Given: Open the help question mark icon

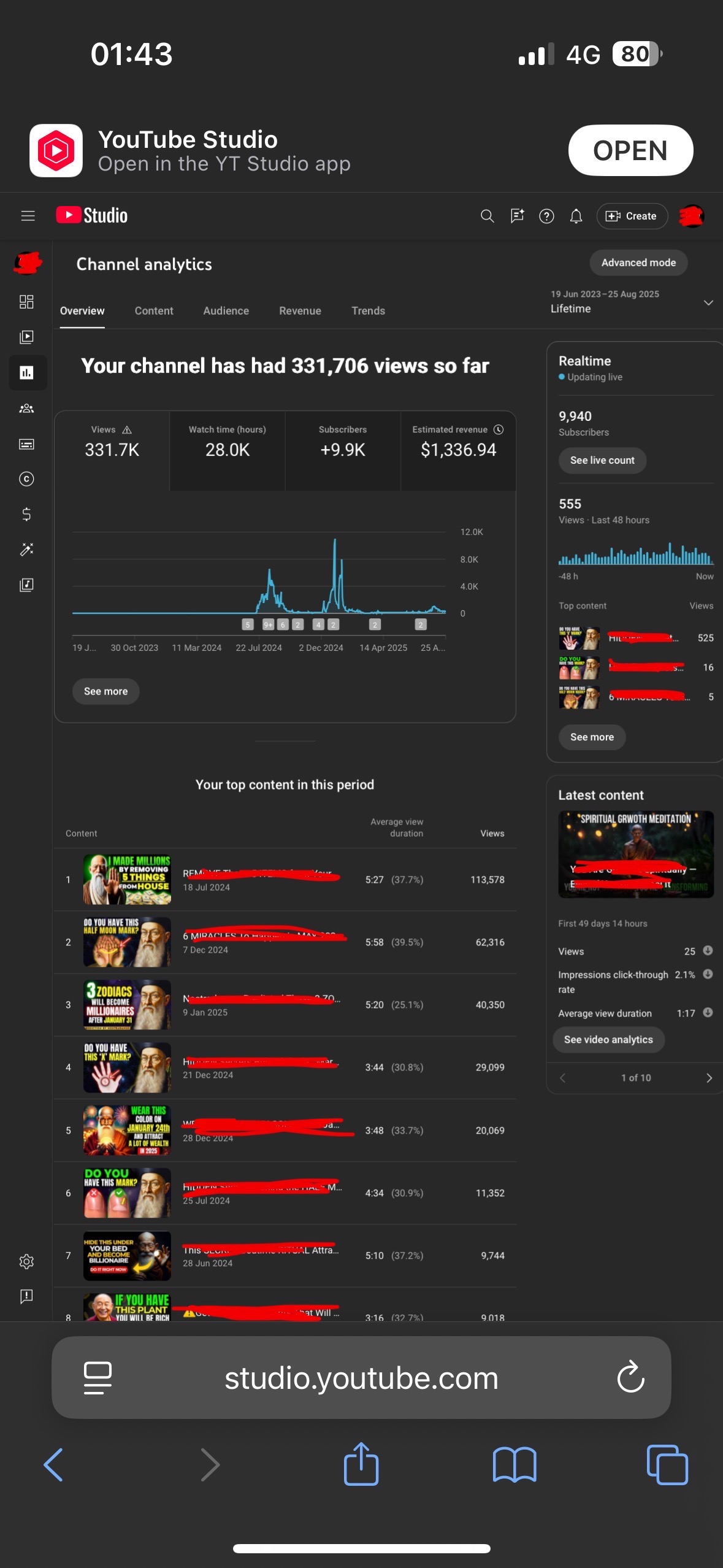Looking at the screenshot, I should pos(546,216).
